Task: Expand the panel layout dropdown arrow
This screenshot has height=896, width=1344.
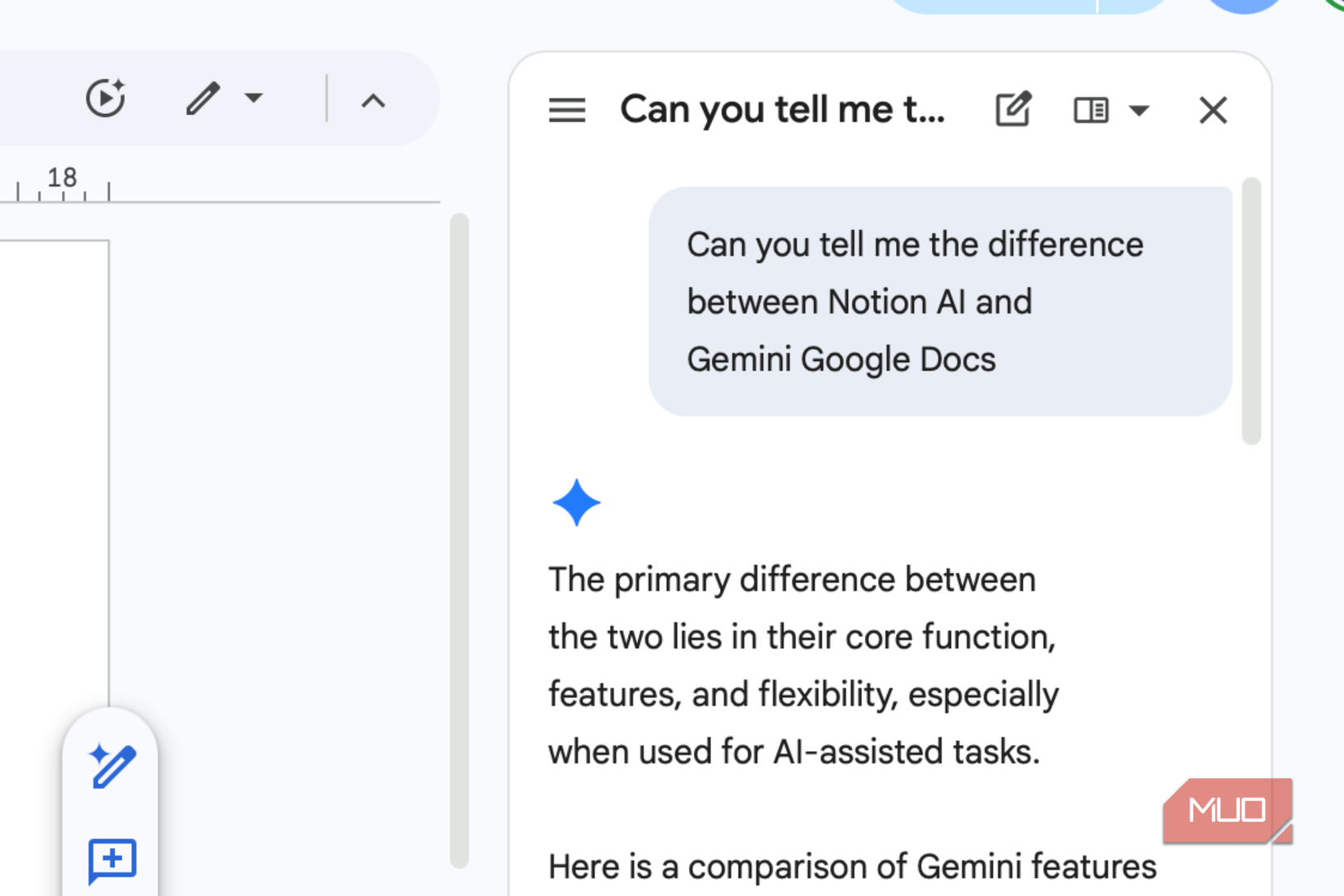Action: click(1139, 110)
